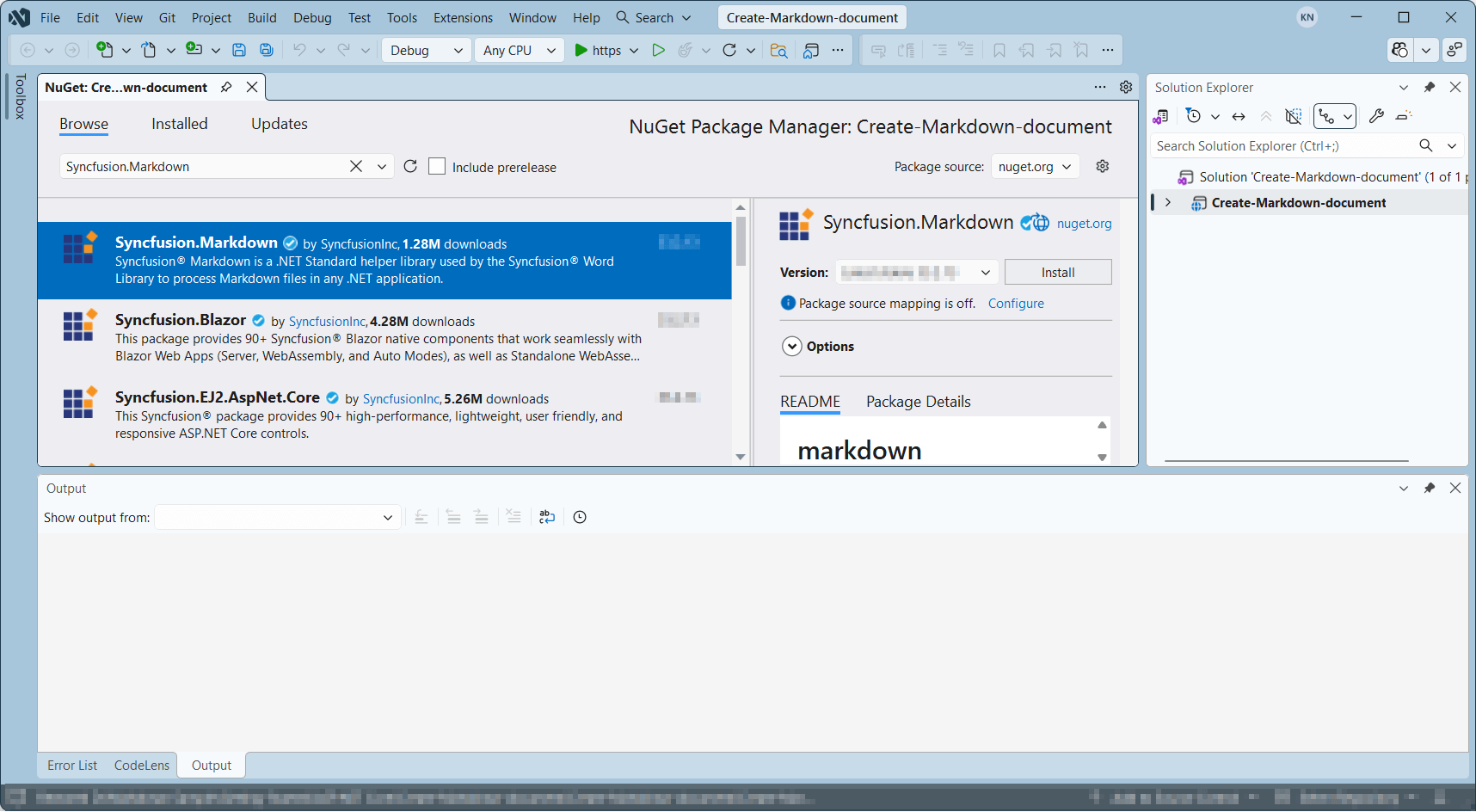The height and width of the screenshot is (812, 1476).
Task: Install the Syncfusion.Markdown package
Action: coord(1058,272)
